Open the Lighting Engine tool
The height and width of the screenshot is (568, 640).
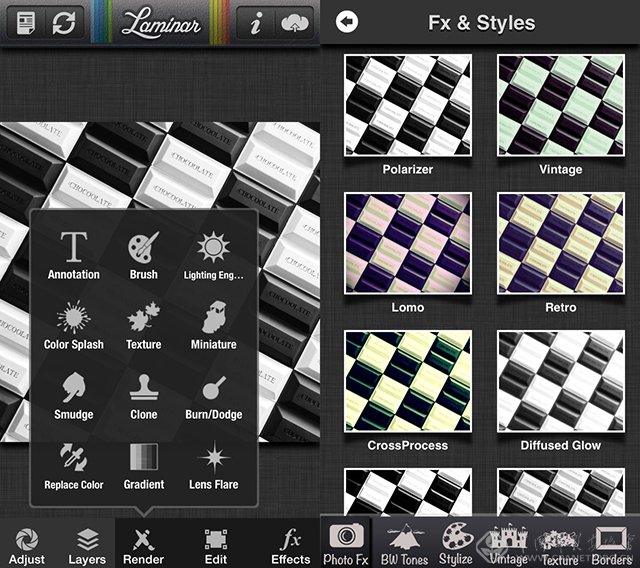tap(213, 254)
